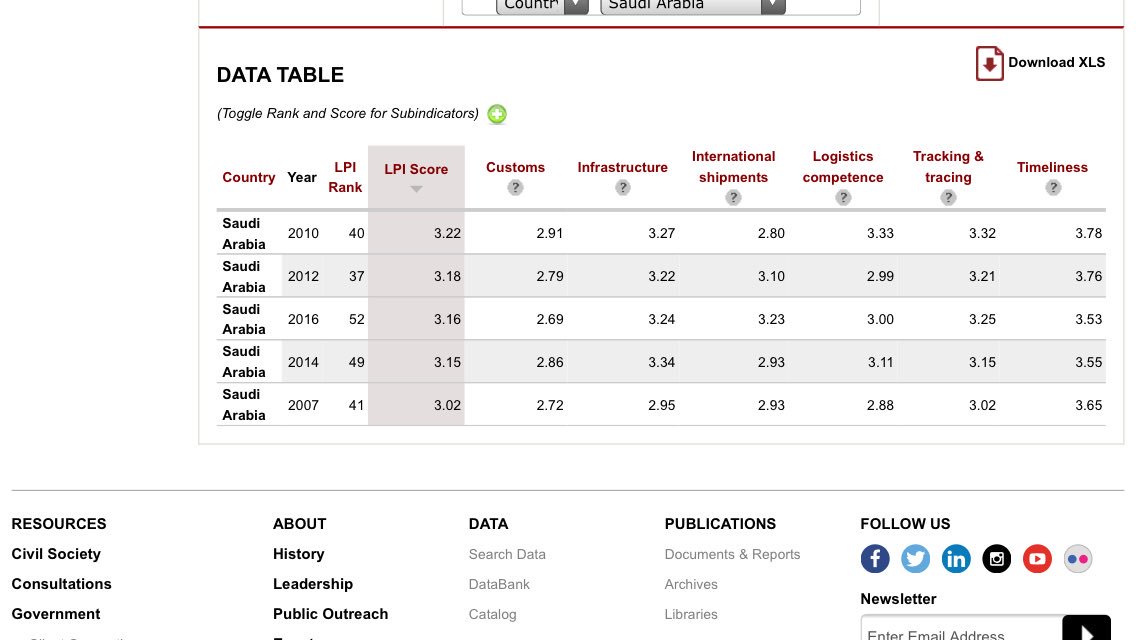Image resolution: width=1136 pixels, height=640 pixels.
Task: Select the 2010 year cell
Action: (x=303, y=233)
